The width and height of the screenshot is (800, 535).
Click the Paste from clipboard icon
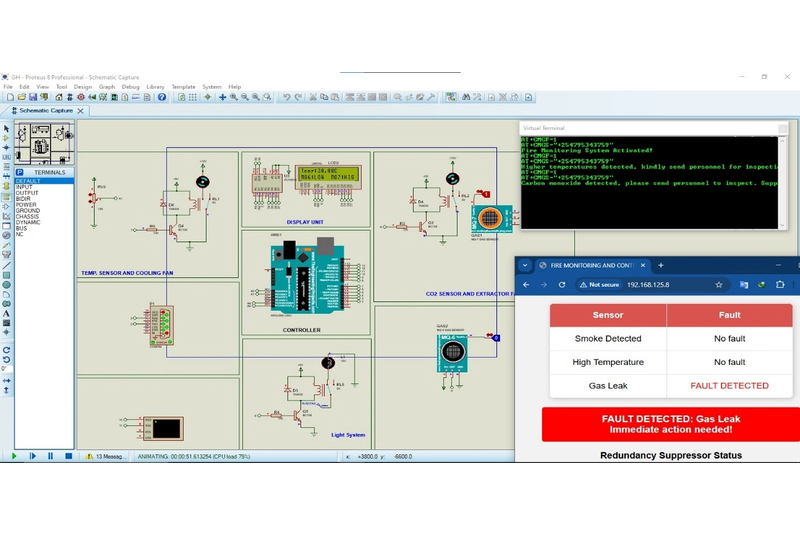(x=335, y=97)
